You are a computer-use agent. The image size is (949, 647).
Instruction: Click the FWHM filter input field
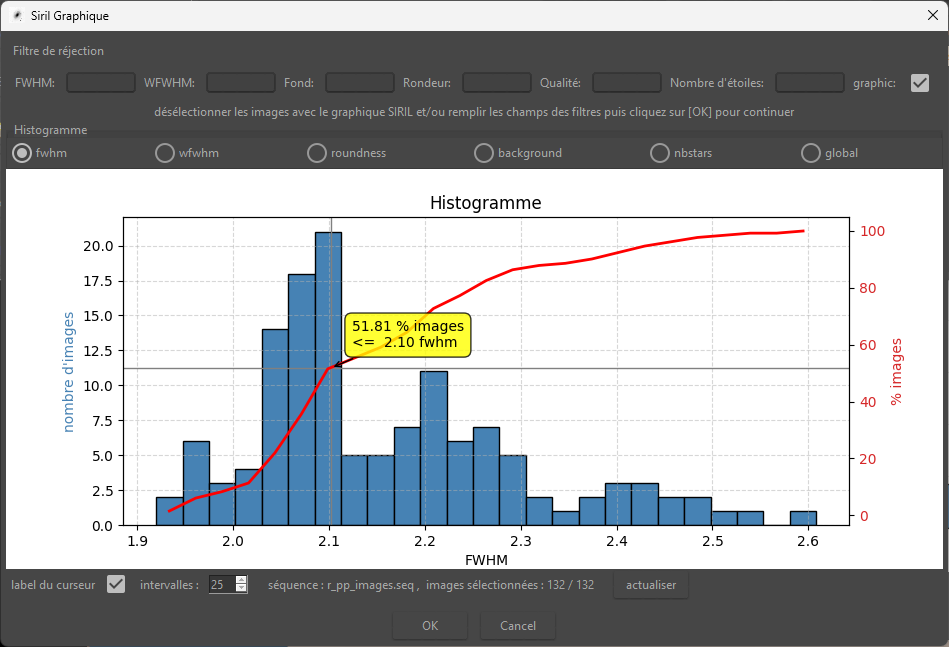click(x=100, y=82)
